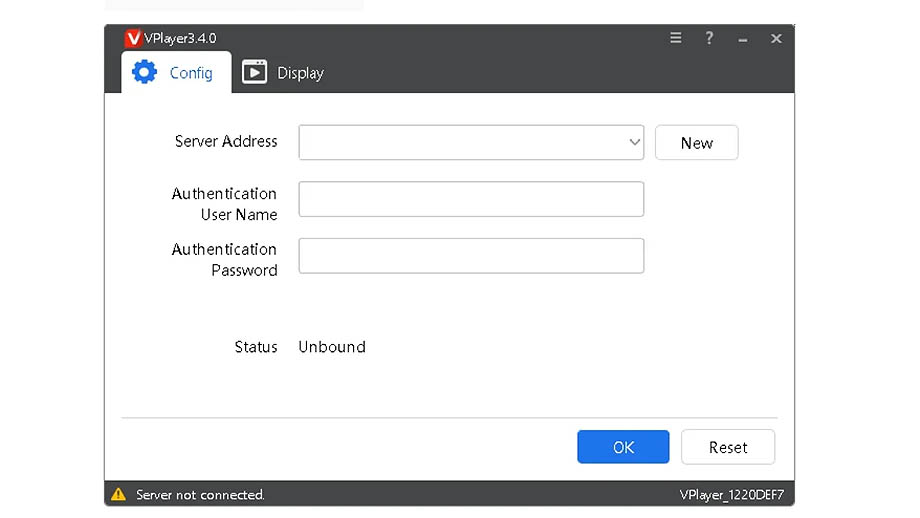Click the New server button
The height and width of the screenshot is (518, 920).
(x=696, y=143)
